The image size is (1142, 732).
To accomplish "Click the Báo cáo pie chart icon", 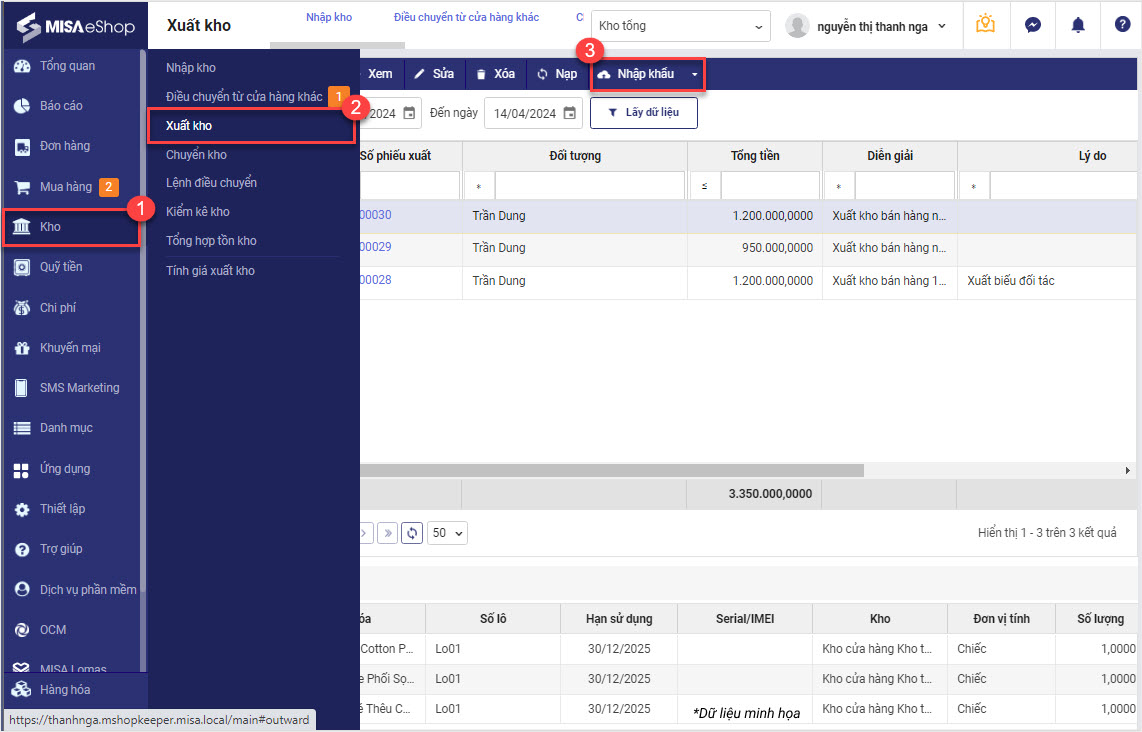I will pyautogui.click(x=21, y=106).
